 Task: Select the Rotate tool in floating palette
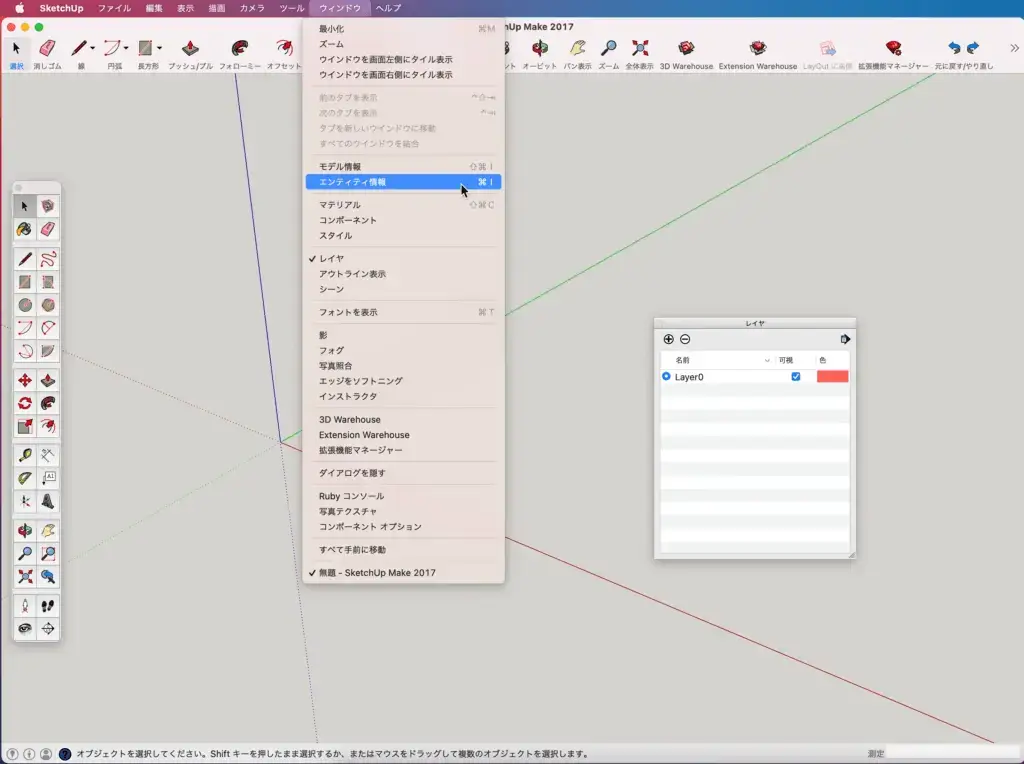(25, 404)
